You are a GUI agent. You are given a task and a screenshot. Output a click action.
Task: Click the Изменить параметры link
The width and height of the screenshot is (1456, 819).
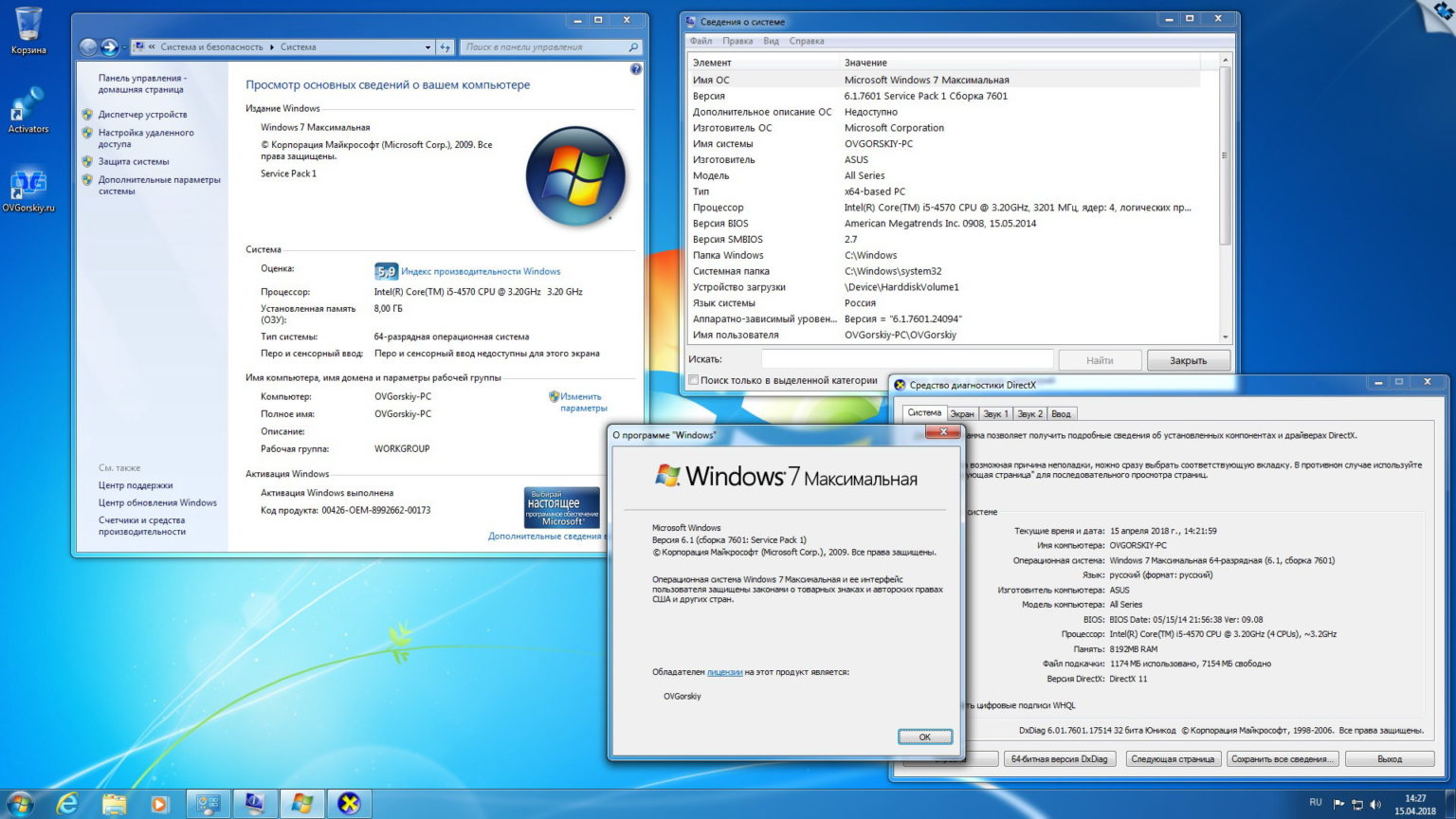(583, 402)
